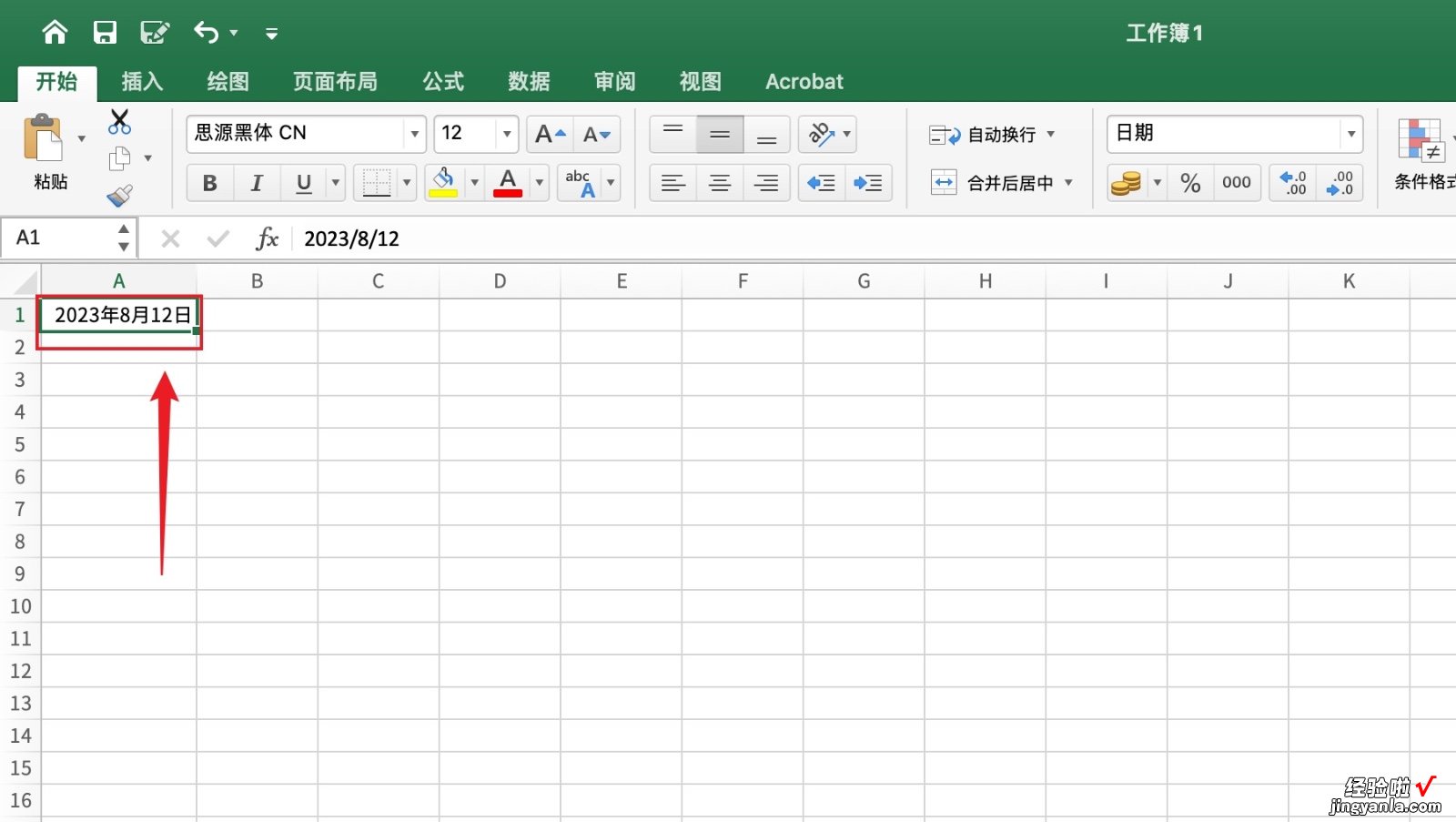The width and height of the screenshot is (1456, 822).
Task: Align cell content to the top
Action: 673,135
